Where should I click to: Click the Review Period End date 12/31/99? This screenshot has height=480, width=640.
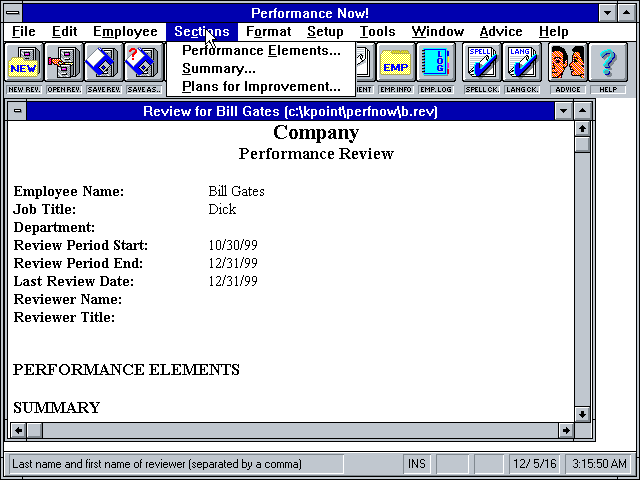[x=233, y=263]
